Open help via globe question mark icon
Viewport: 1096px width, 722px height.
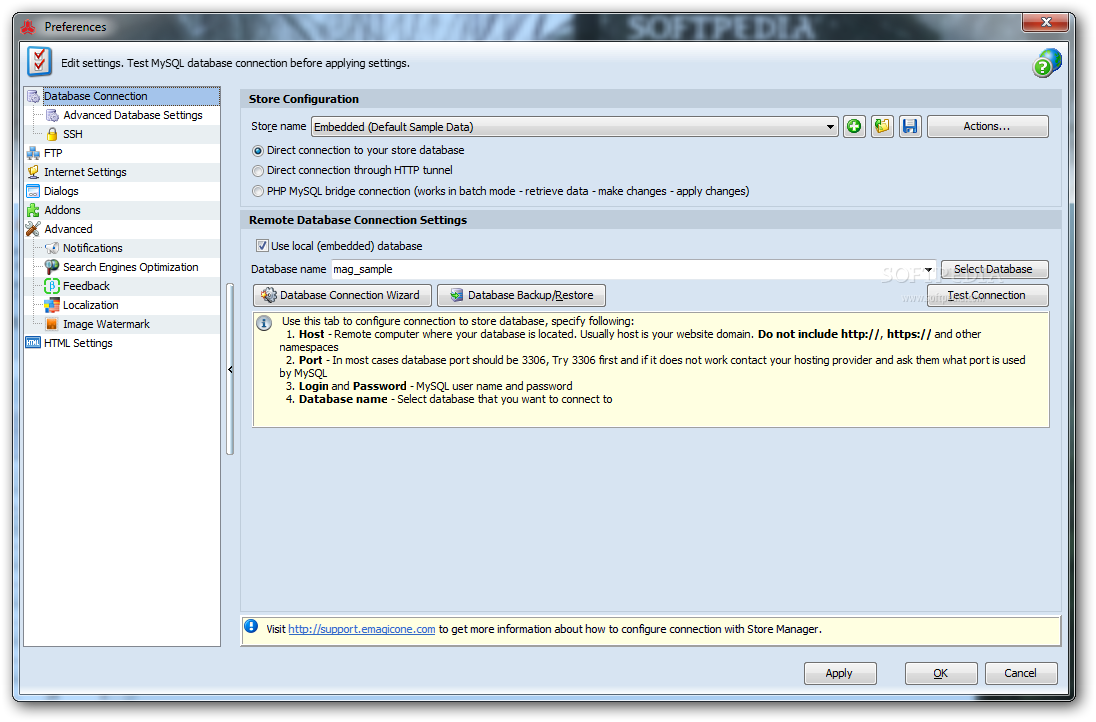(1046, 63)
